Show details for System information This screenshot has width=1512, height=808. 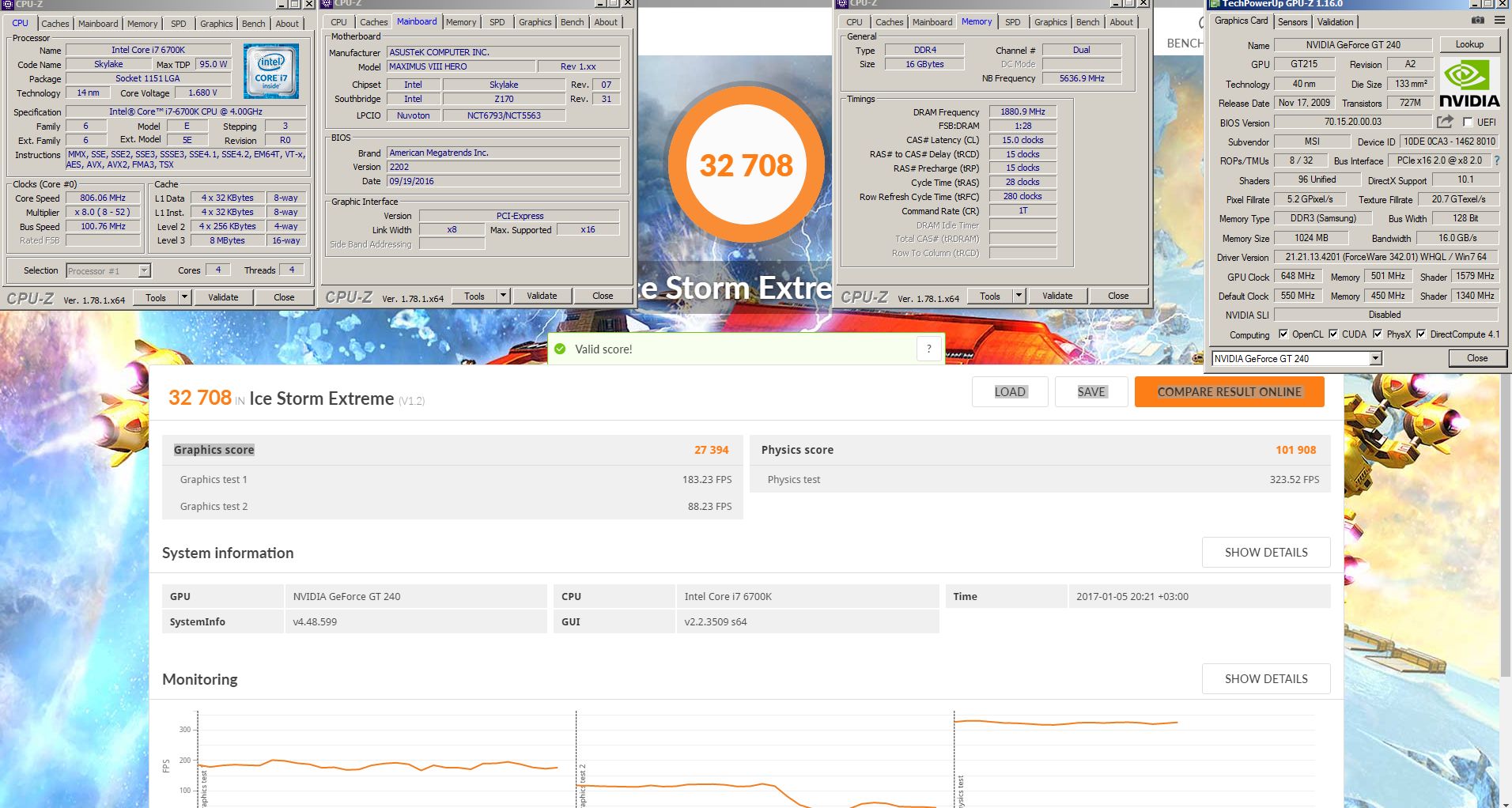pyautogui.click(x=1266, y=552)
